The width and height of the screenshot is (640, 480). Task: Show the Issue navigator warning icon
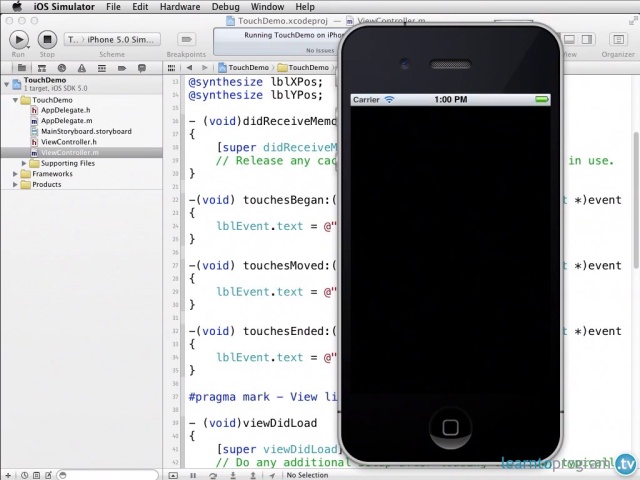click(82, 68)
